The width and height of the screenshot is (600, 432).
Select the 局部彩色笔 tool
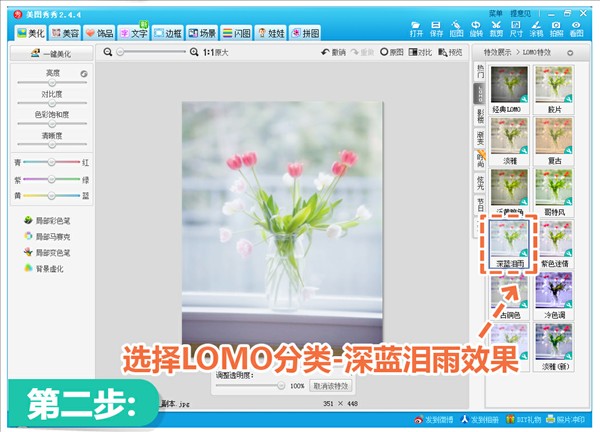pyautogui.click(x=47, y=221)
